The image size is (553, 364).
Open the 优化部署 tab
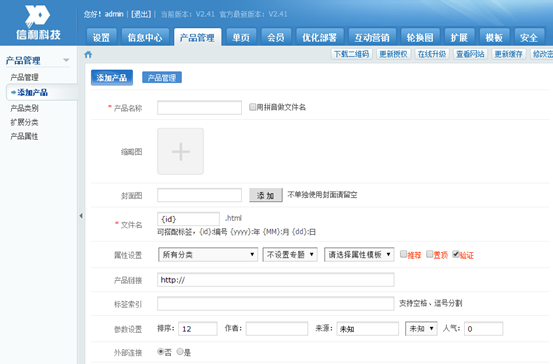(x=320, y=37)
